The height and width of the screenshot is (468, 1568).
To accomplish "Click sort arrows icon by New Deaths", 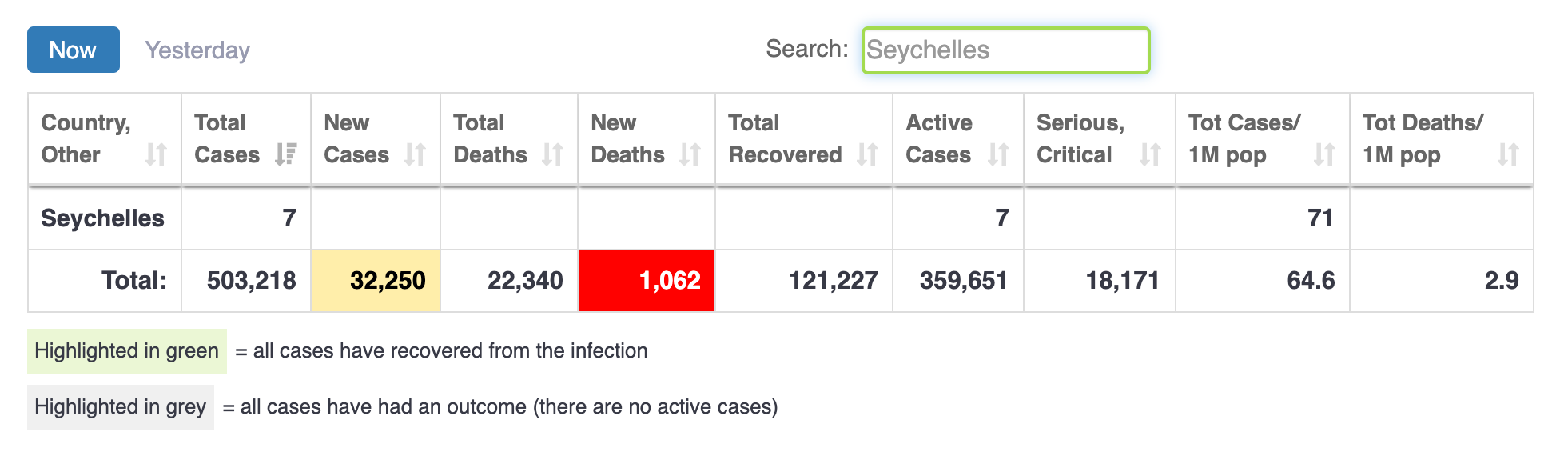I will (690, 154).
